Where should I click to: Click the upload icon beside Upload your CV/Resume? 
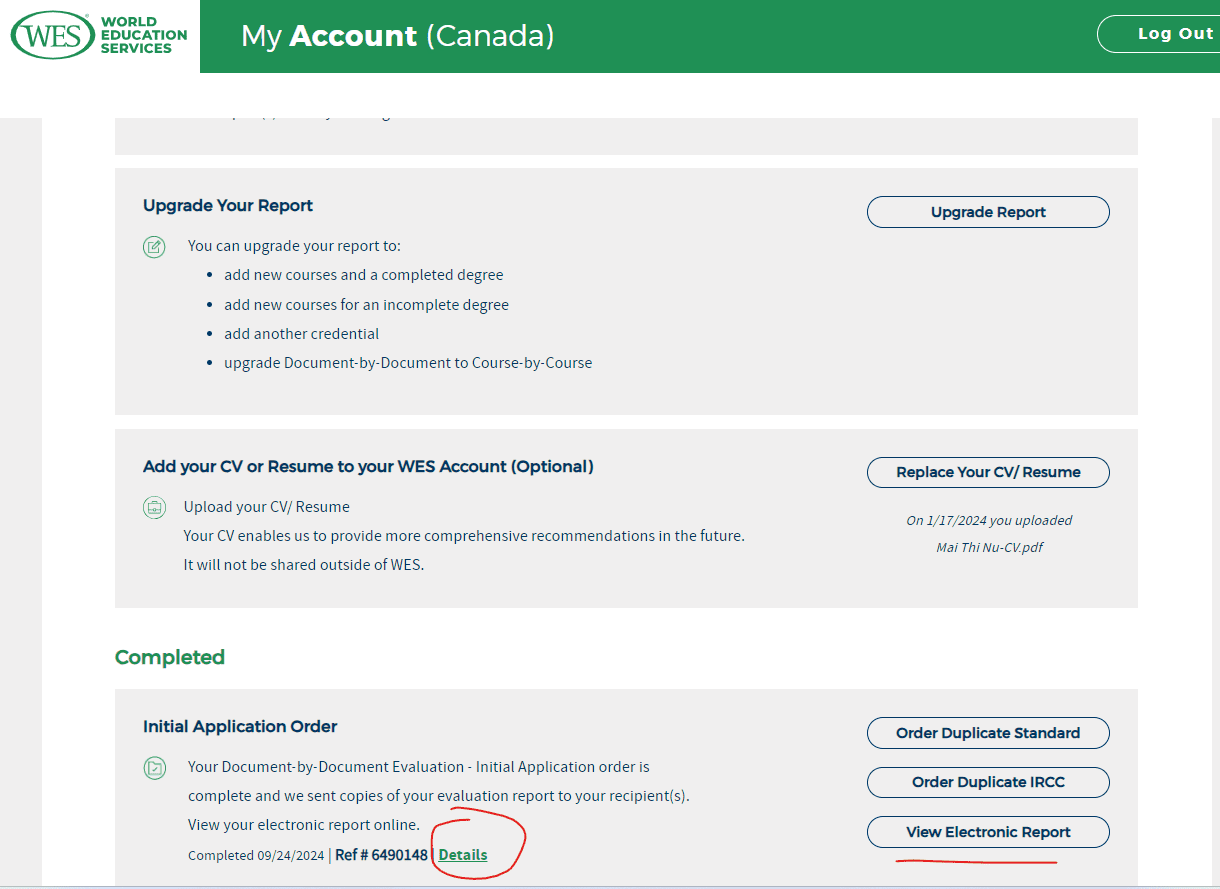click(154, 507)
